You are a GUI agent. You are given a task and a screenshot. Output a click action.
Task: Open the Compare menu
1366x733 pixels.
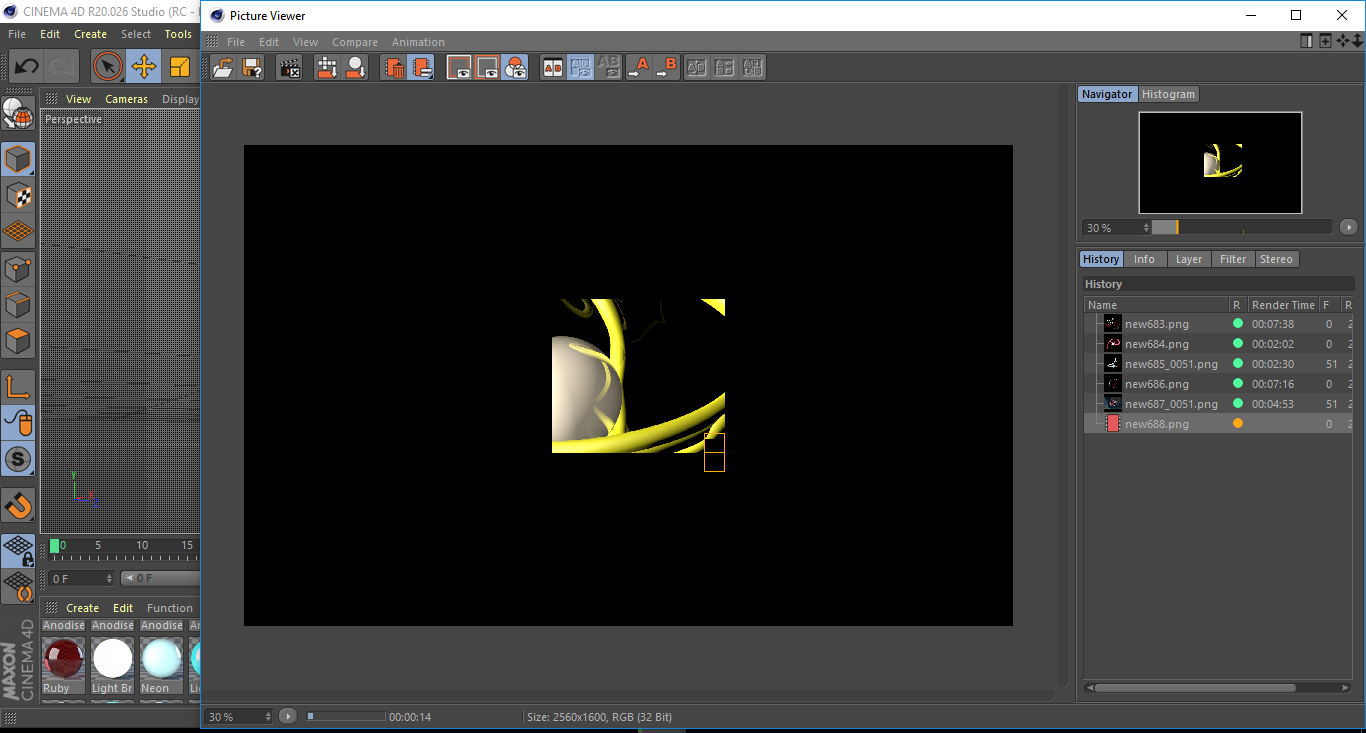[x=355, y=42]
